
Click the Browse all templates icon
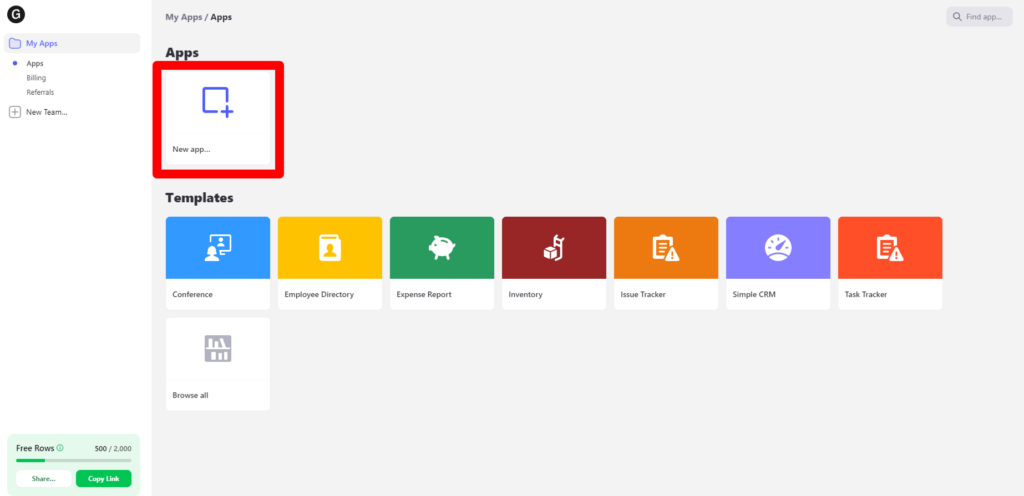coord(218,348)
